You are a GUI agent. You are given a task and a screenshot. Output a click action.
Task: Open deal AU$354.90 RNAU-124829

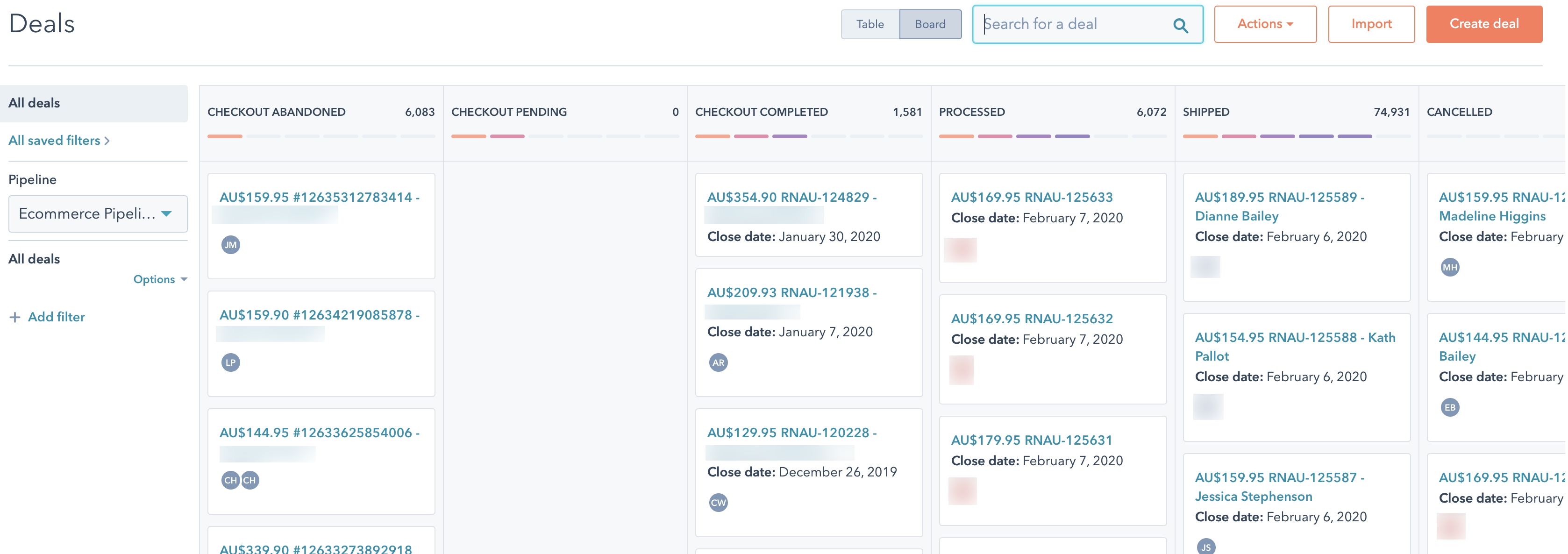pos(791,197)
